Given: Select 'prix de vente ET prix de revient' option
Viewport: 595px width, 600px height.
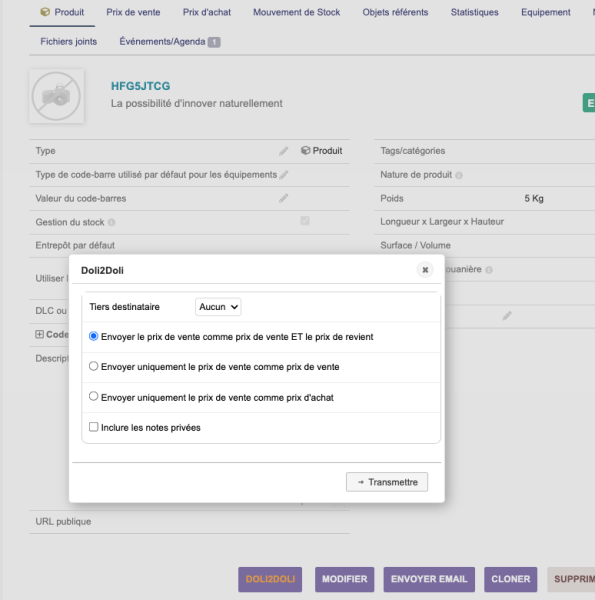Looking at the screenshot, I should [x=93, y=336].
